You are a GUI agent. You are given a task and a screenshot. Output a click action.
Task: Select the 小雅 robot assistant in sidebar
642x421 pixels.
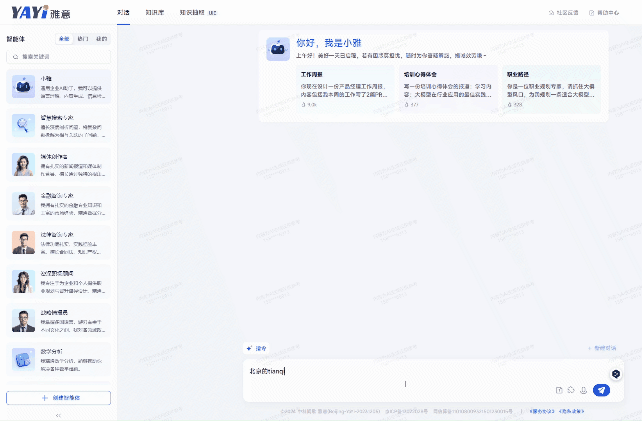58,86
